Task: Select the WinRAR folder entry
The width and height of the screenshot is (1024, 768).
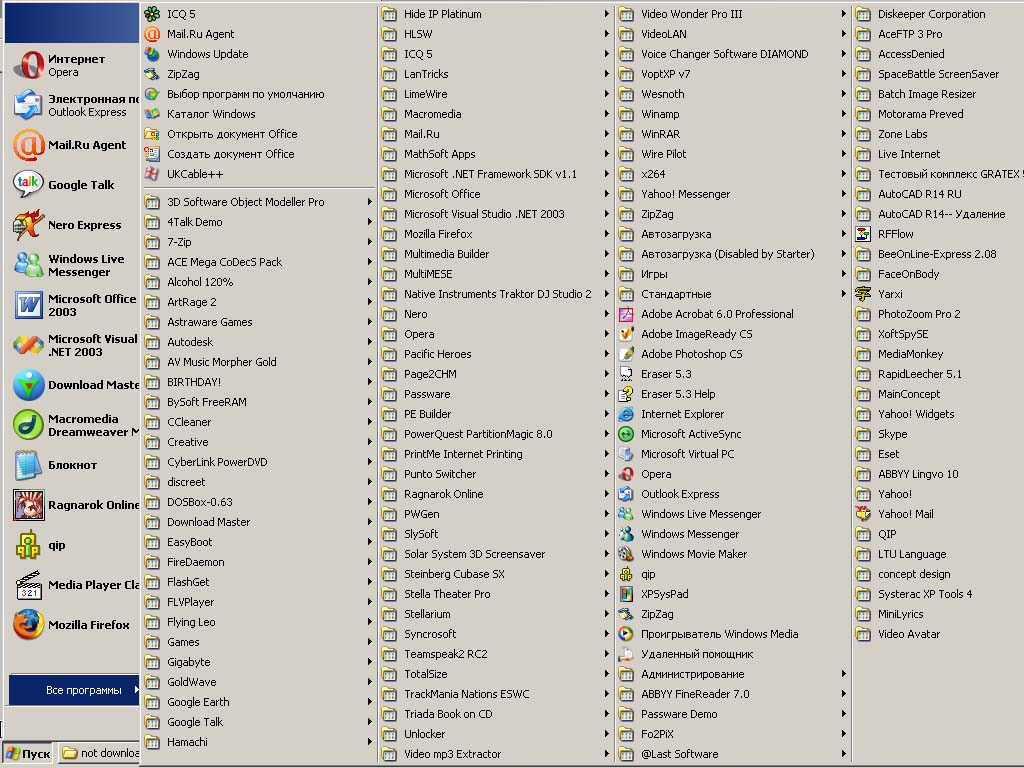Action: point(733,134)
